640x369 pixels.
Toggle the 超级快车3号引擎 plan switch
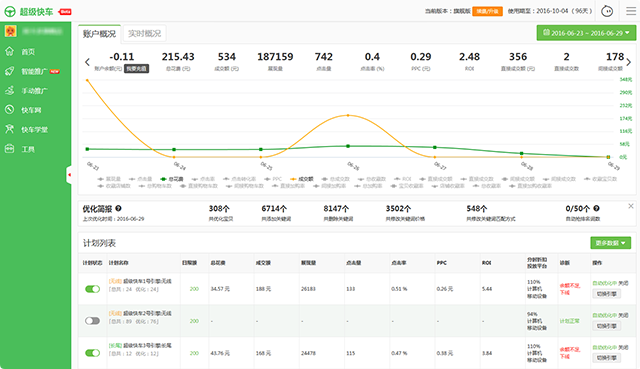coord(92,353)
